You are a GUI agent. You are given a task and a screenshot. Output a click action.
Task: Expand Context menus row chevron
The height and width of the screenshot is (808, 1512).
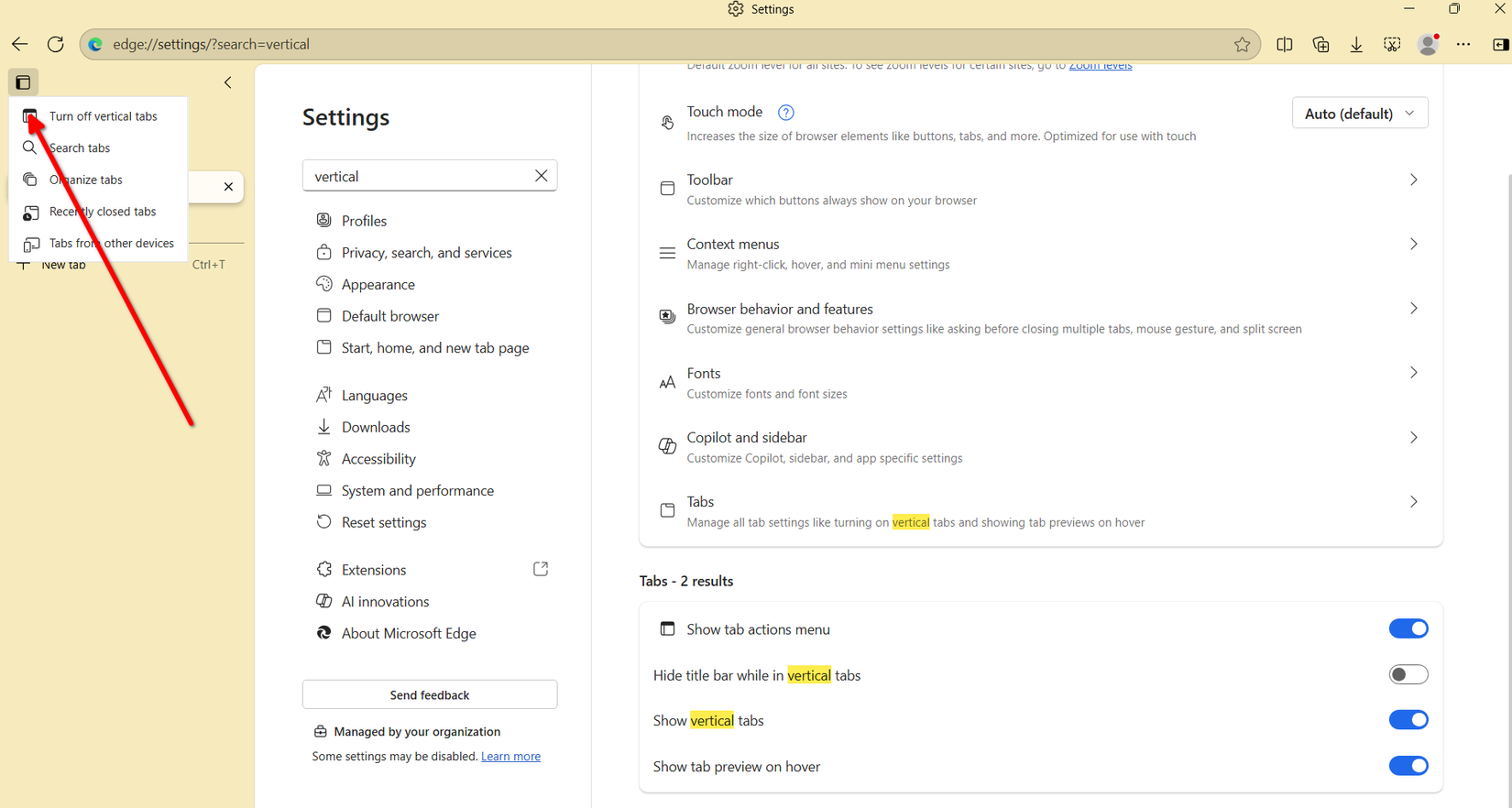(1414, 244)
